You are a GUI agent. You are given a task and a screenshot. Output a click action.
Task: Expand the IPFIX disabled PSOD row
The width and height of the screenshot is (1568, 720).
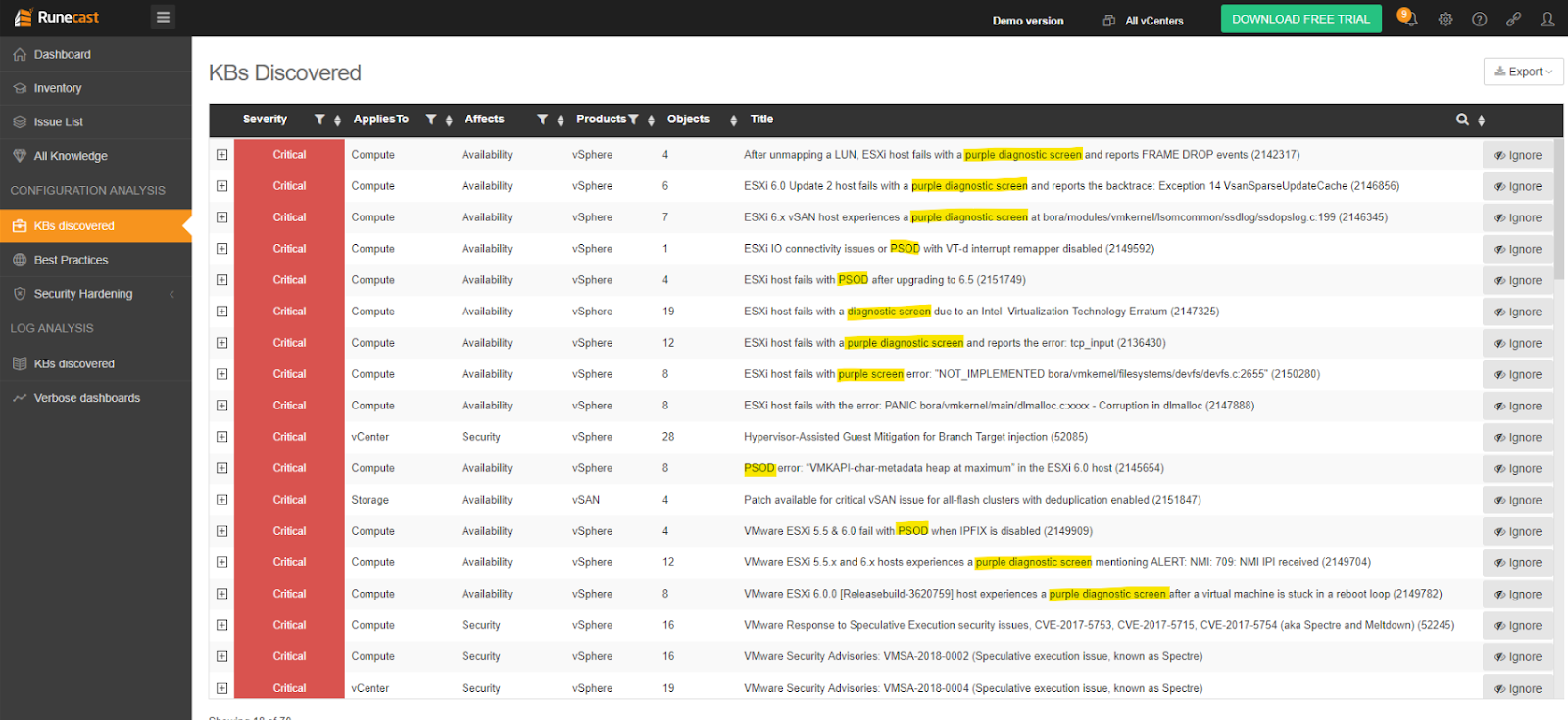pos(222,531)
